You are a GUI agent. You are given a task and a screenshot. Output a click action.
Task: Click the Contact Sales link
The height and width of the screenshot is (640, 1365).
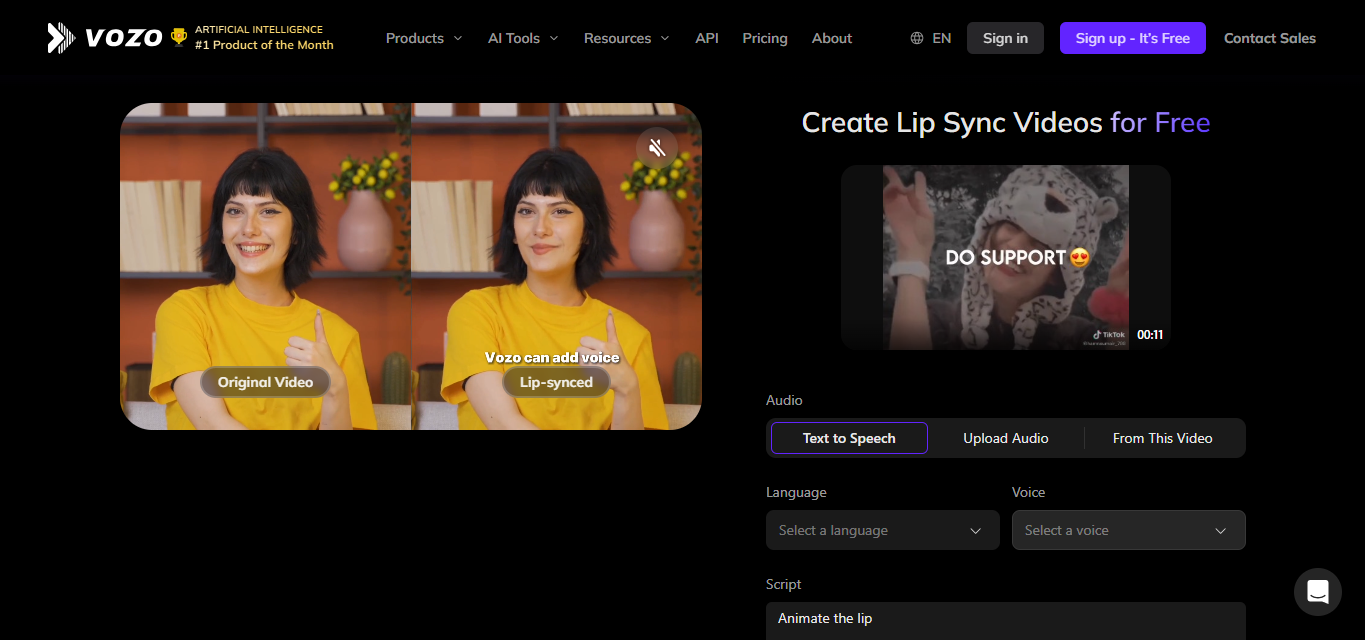(1269, 37)
